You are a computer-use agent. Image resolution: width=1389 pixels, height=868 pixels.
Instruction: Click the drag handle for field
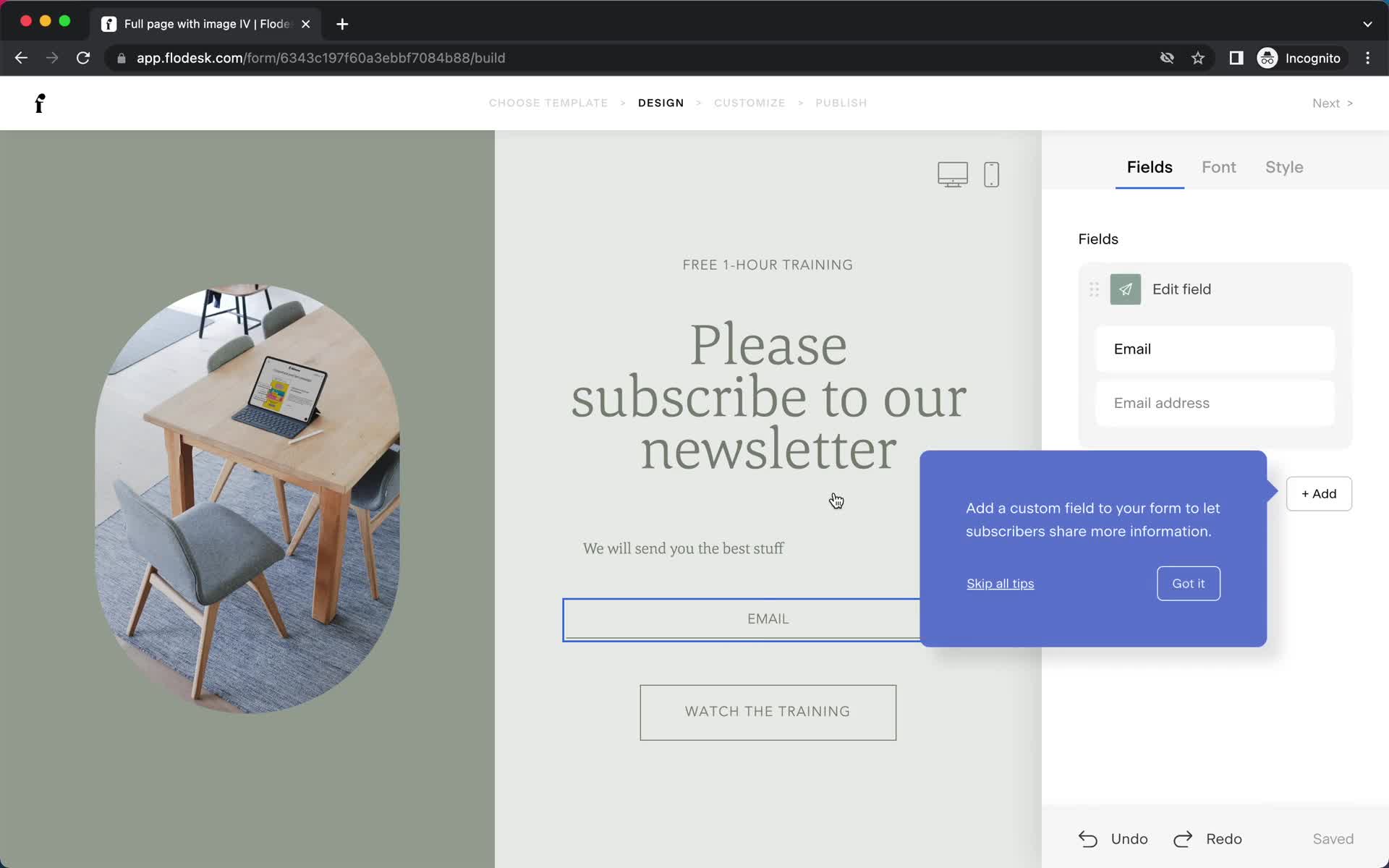pyautogui.click(x=1094, y=289)
